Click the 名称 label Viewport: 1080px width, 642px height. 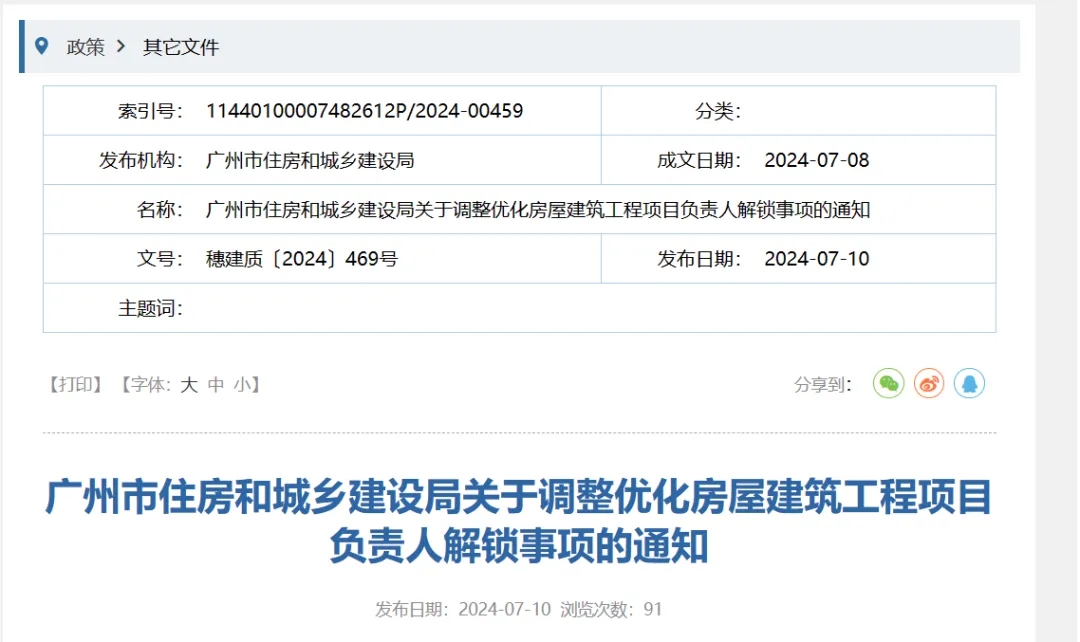[160, 209]
